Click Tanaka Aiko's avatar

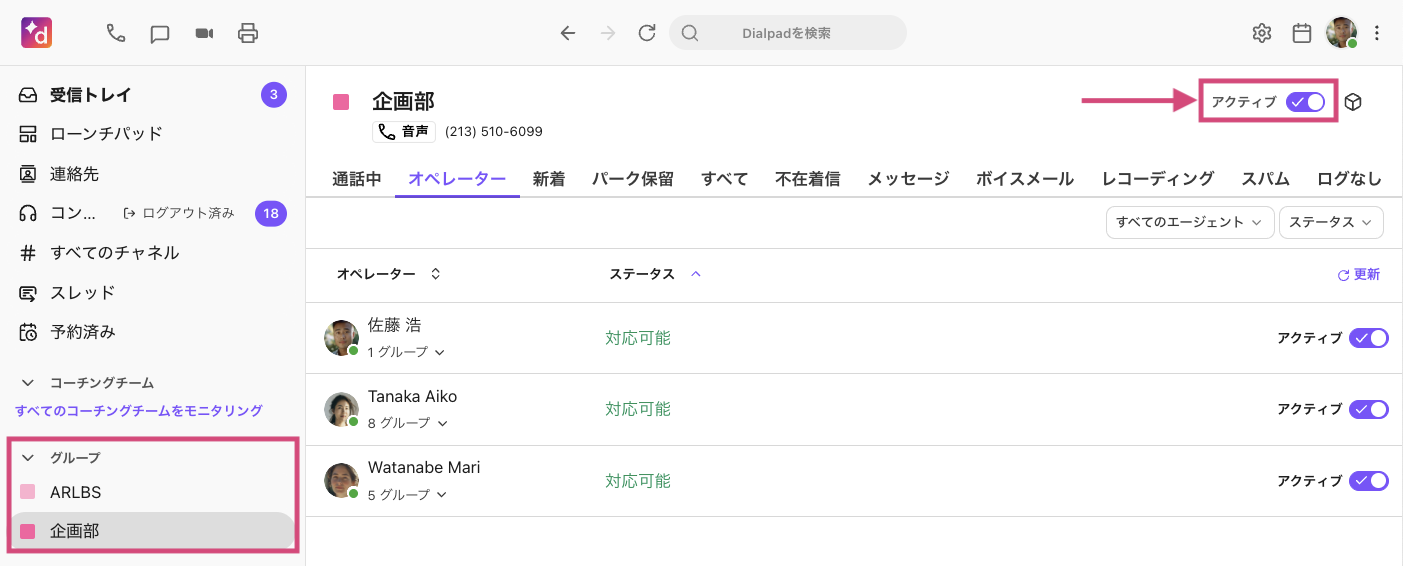[342, 409]
